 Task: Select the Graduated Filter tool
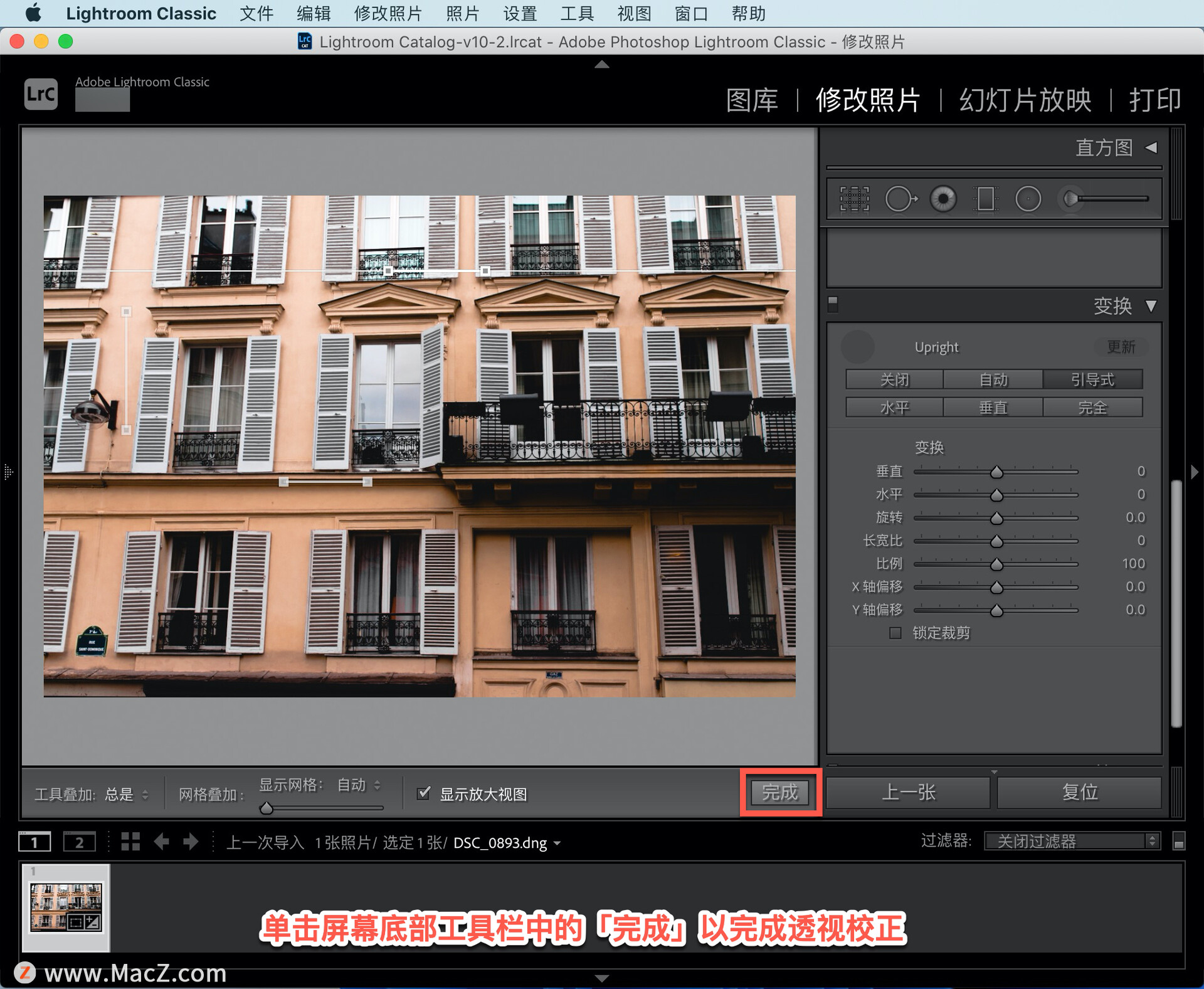pyautogui.click(x=985, y=199)
